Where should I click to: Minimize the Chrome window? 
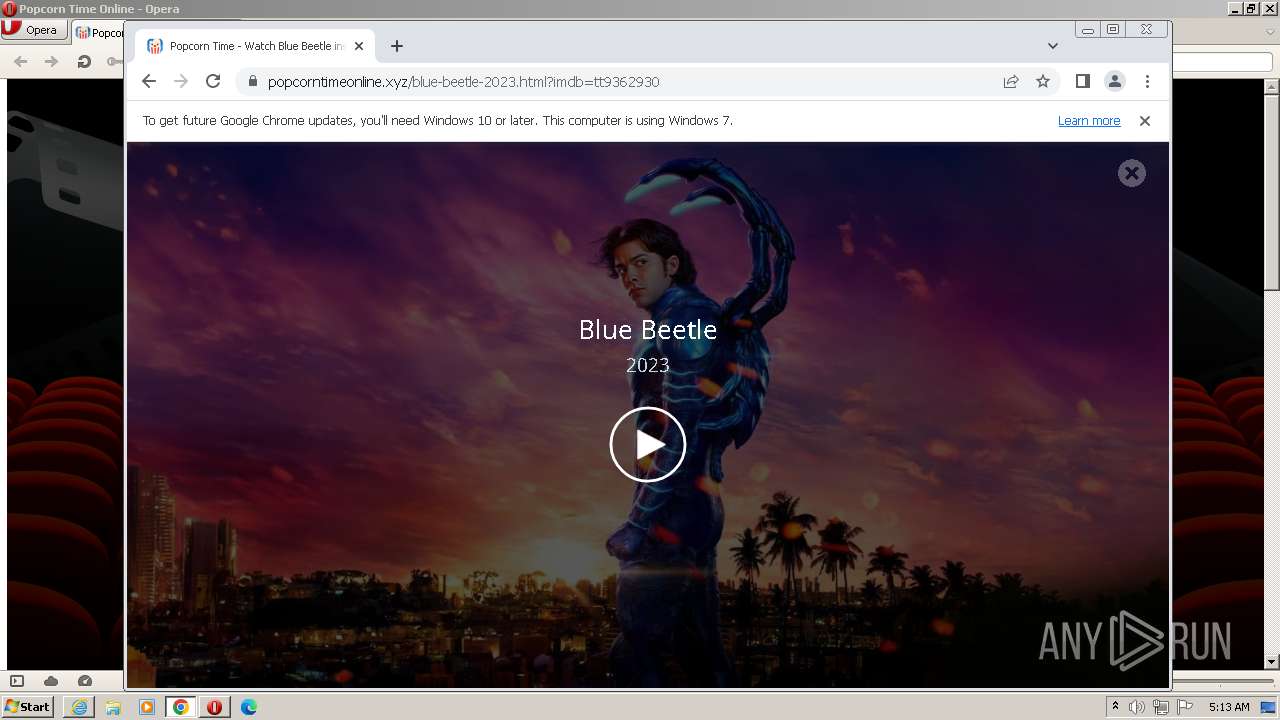(x=1088, y=30)
